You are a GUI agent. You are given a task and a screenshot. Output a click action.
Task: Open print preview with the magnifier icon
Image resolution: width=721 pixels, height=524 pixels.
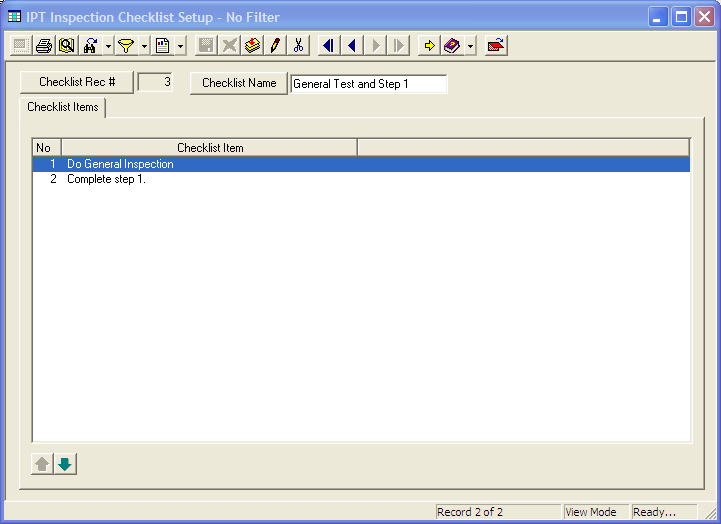67,46
